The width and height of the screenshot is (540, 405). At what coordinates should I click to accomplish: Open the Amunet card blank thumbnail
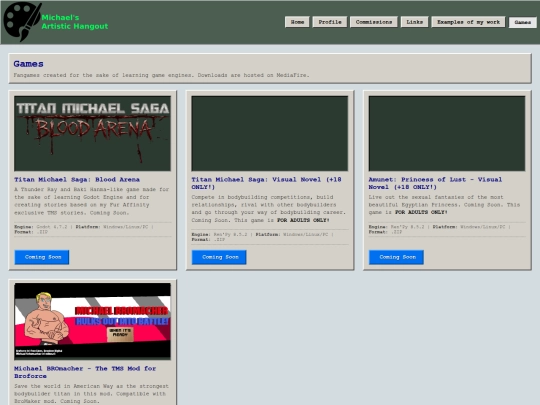pos(447,134)
